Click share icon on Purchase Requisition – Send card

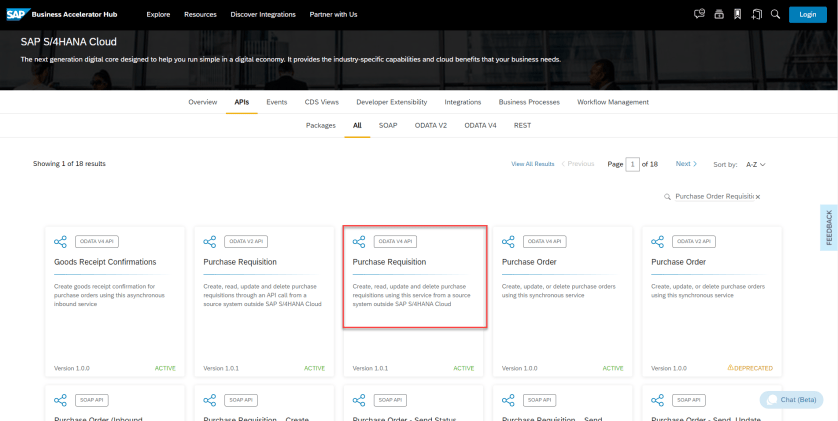[x=508, y=400]
